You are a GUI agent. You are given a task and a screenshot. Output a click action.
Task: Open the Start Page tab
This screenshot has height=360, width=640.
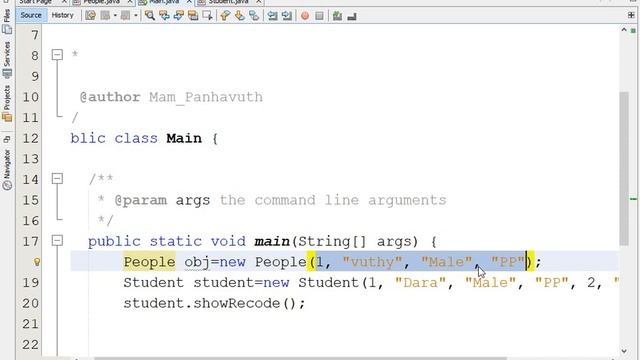click(36, 2)
